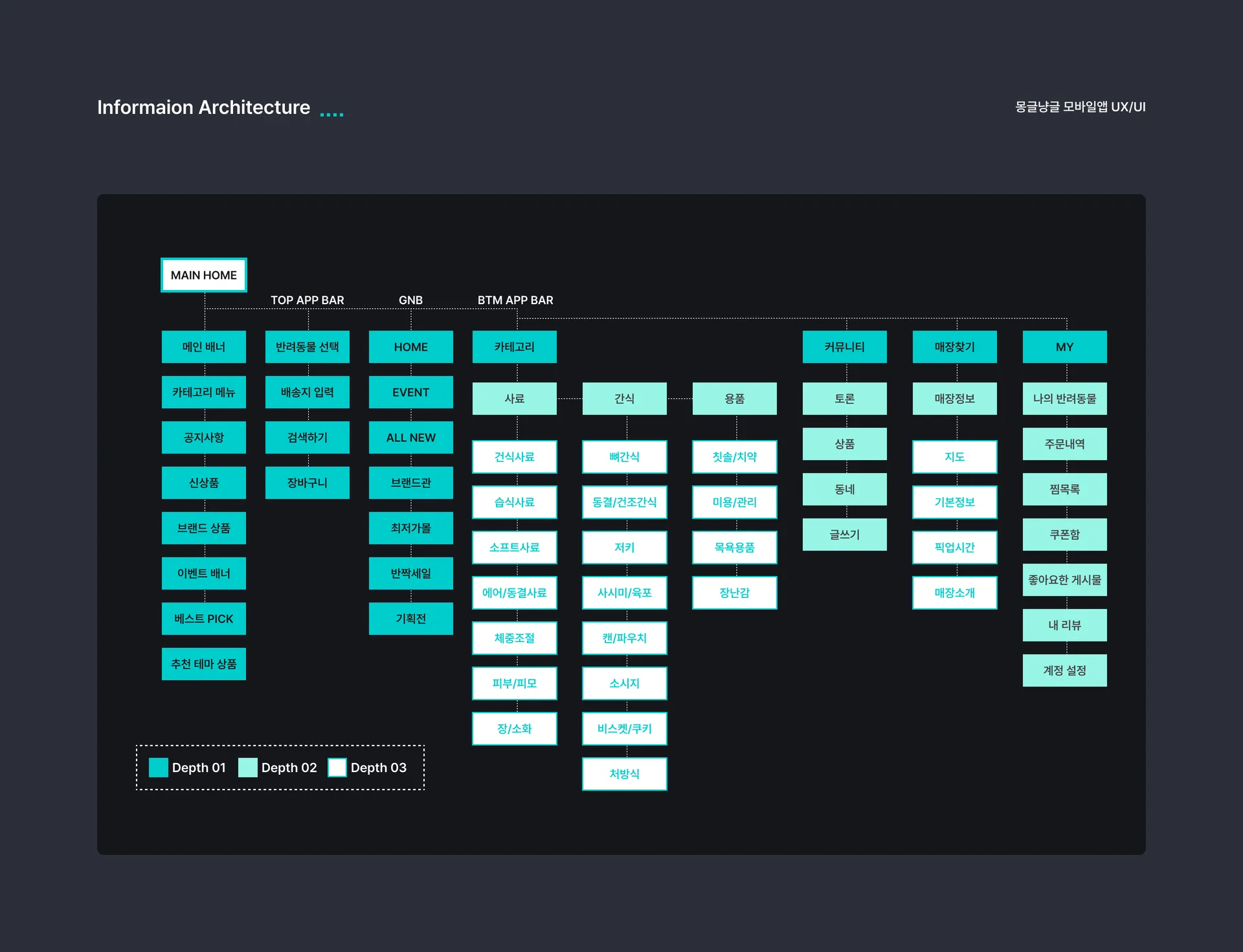Click the 몽글냥글 모바일앱 UX/UI text
This screenshot has width=1243, height=952.
(1081, 107)
